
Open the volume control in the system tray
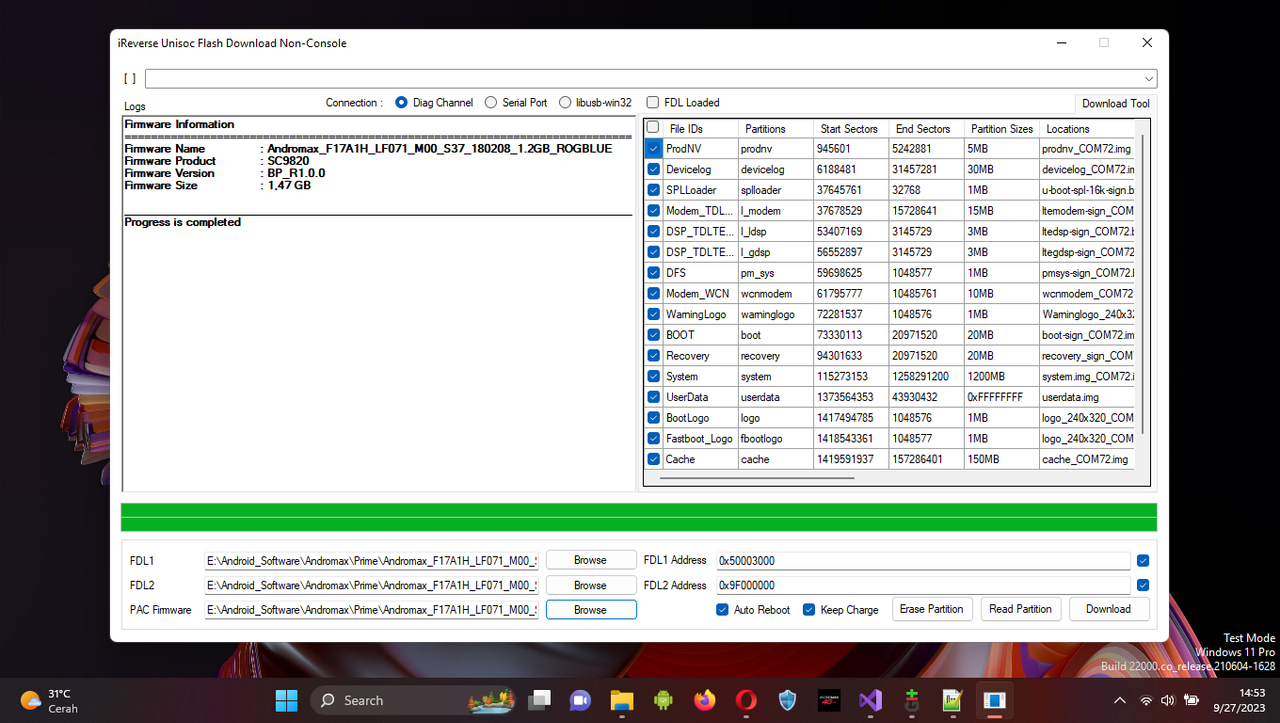pos(1167,700)
